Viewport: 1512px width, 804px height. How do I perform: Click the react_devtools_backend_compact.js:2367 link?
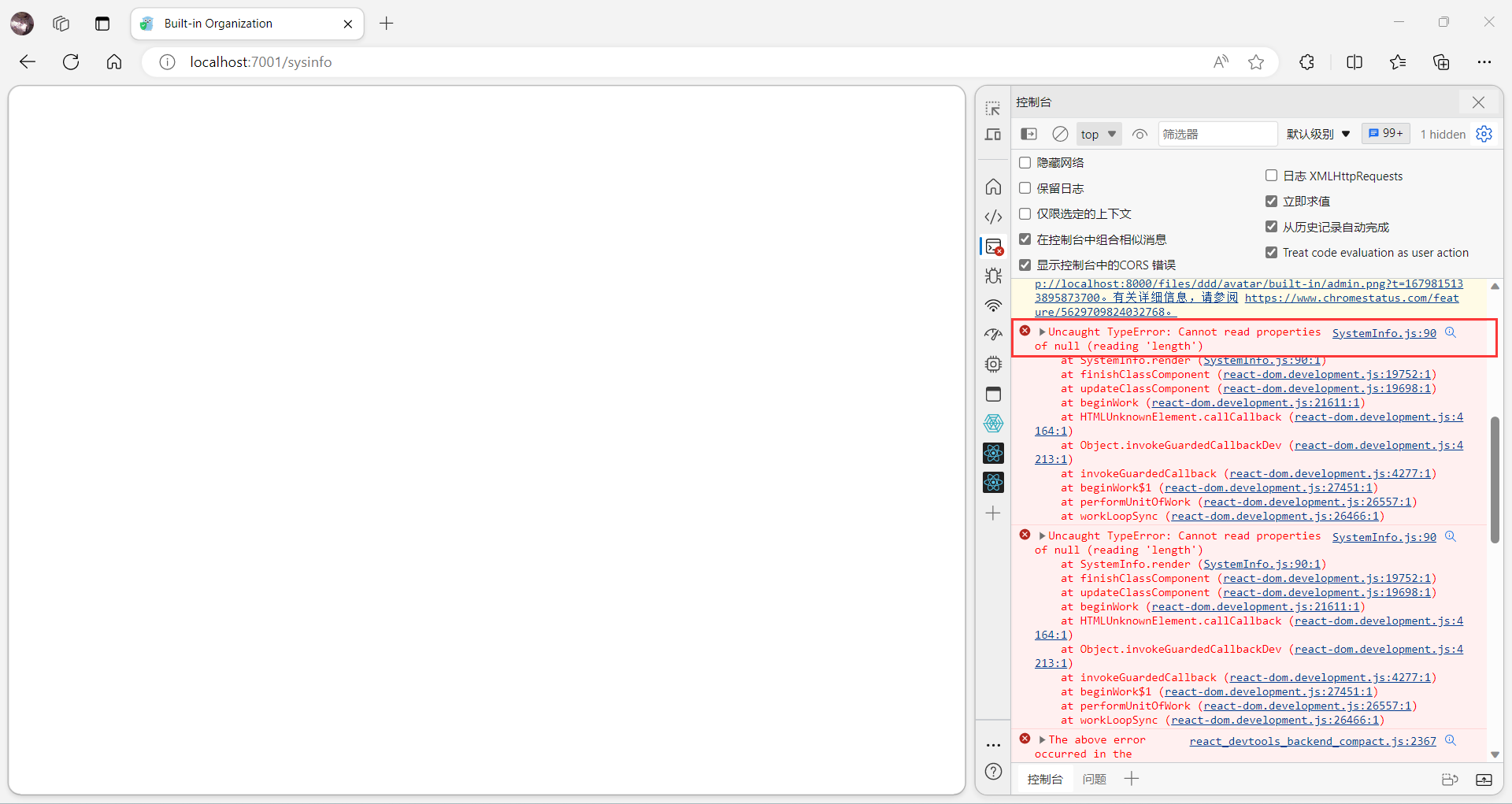1312,740
